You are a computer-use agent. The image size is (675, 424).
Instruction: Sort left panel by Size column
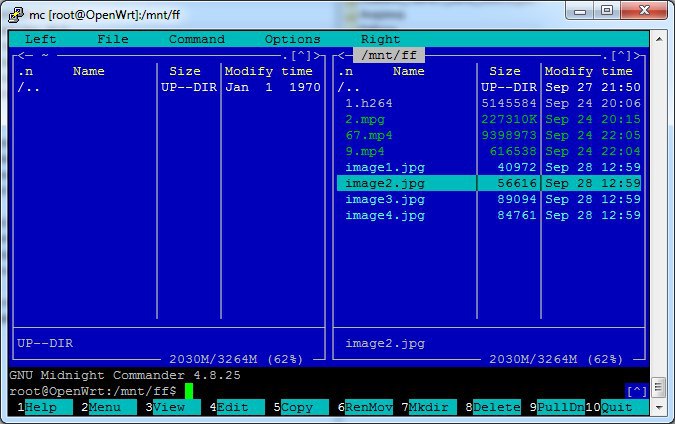[185, 71]
